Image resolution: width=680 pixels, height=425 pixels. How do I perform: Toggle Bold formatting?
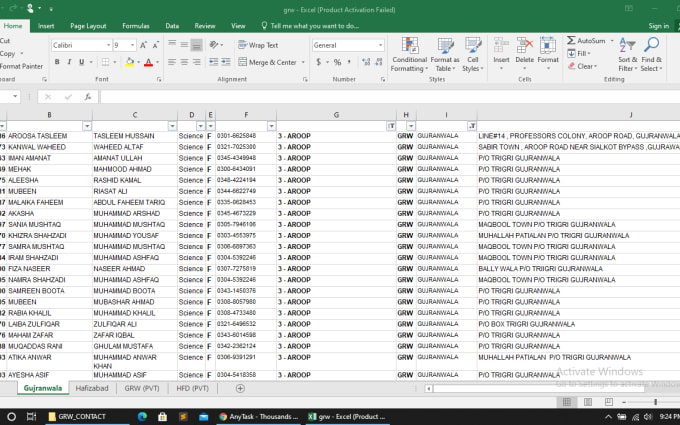57,62
